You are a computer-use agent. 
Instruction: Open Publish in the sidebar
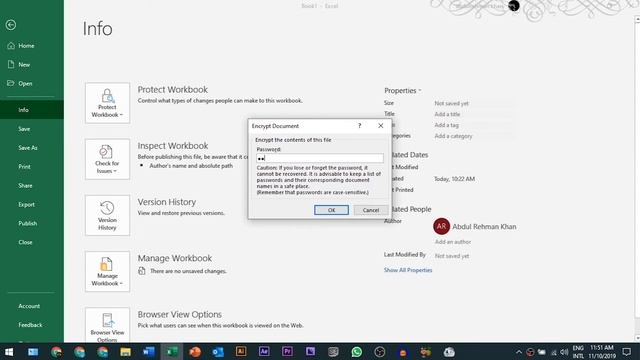[x=28, y=223]
